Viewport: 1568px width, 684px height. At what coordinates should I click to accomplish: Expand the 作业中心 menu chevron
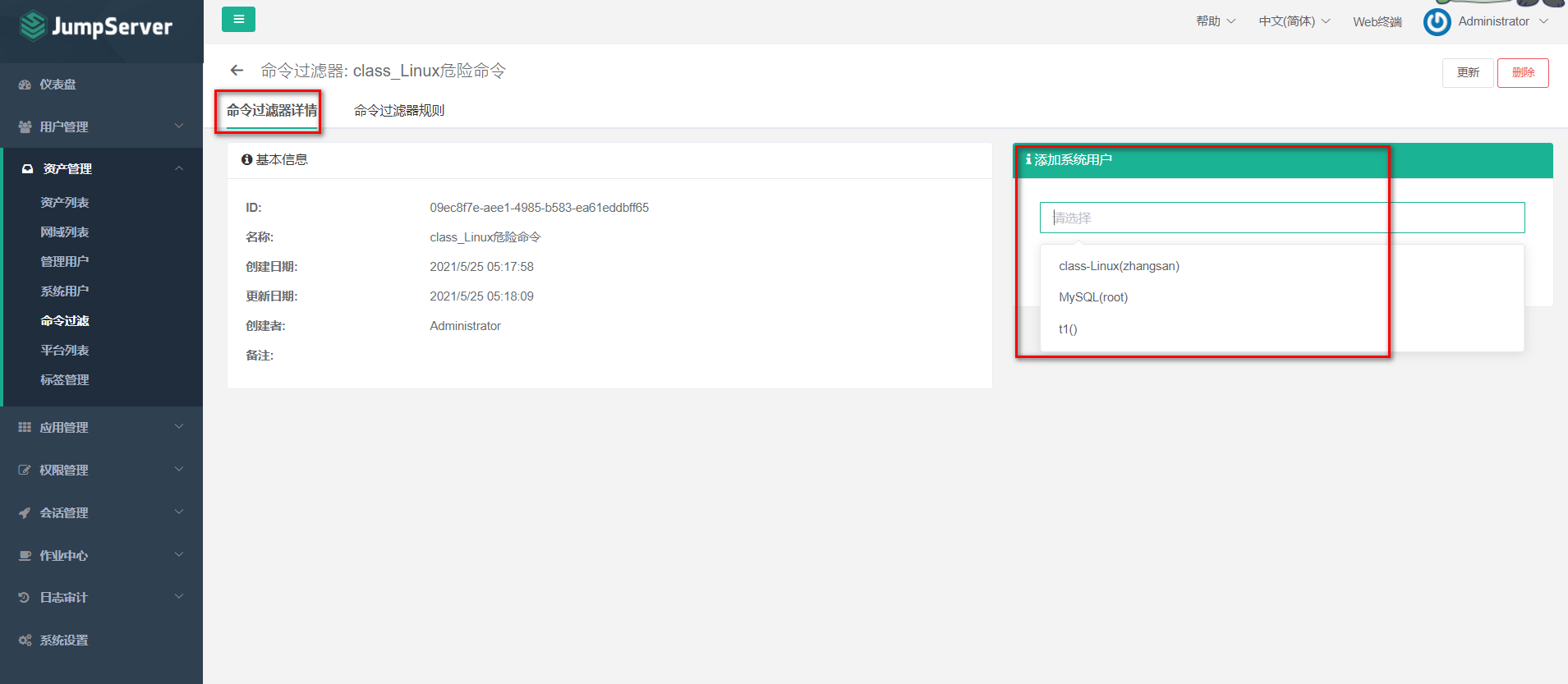click(179, 555)
